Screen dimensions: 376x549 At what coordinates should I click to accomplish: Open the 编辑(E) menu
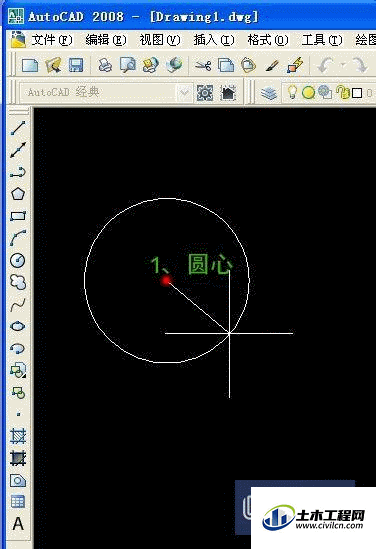[106, 40]
